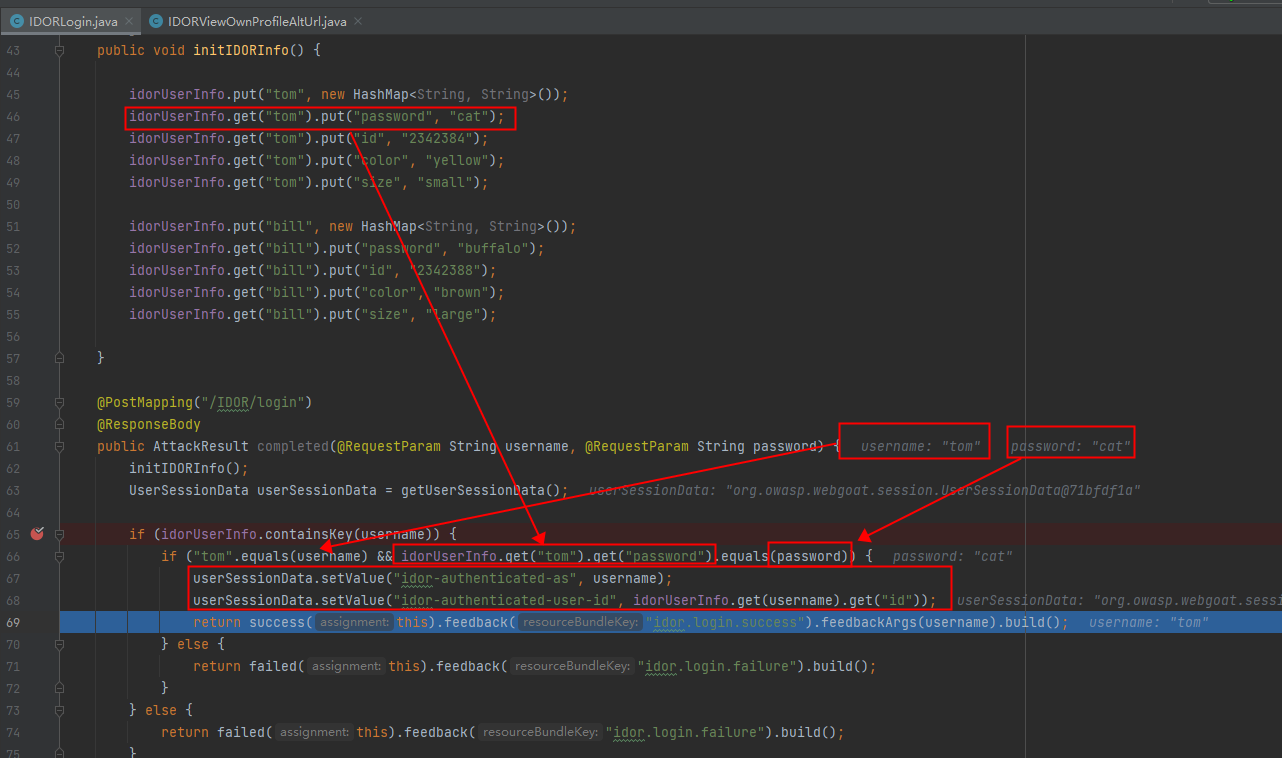Fold the inner if-block at line 66
This screenshot has height=758, width=1282.
(60, 556)
